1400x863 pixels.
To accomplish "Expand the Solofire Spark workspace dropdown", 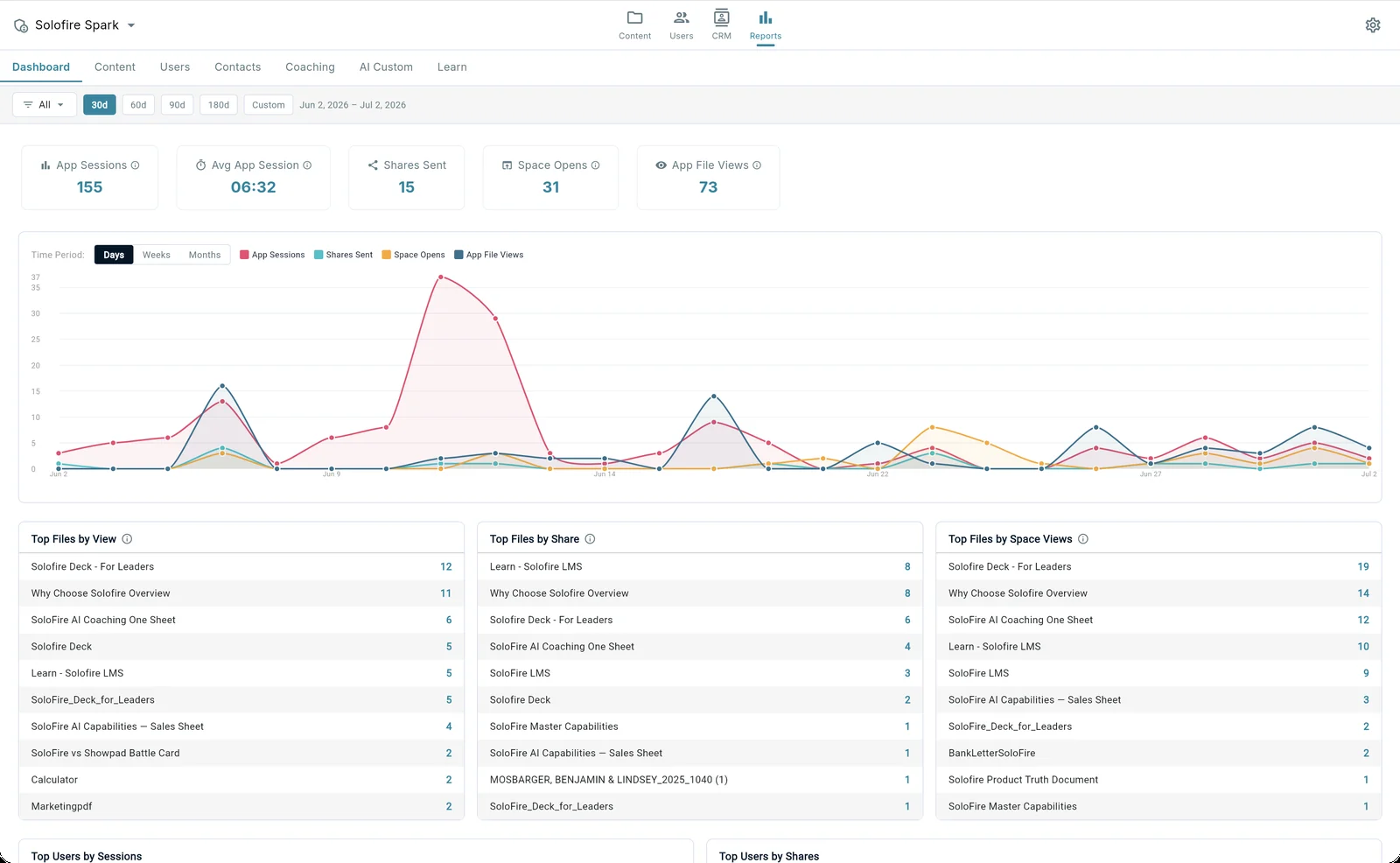I will click(x=131, y=25).
